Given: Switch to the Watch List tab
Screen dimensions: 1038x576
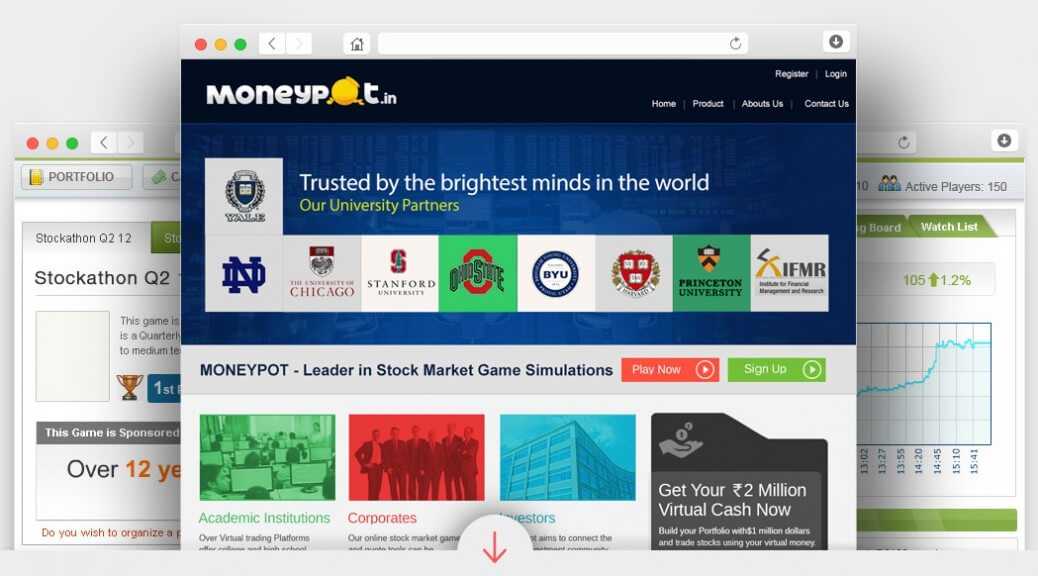Looking at the screenshot, I should point(949,226).
